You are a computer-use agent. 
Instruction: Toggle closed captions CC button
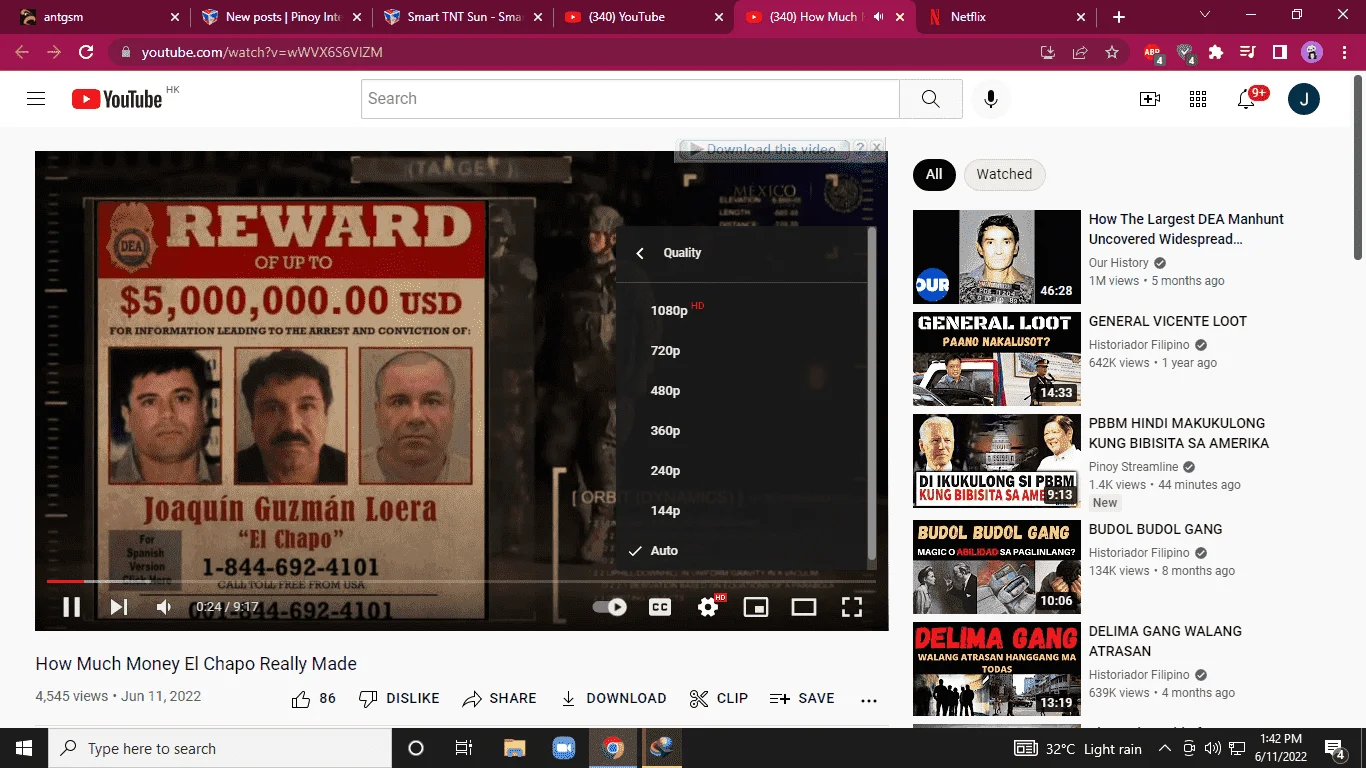coord(660,606)
